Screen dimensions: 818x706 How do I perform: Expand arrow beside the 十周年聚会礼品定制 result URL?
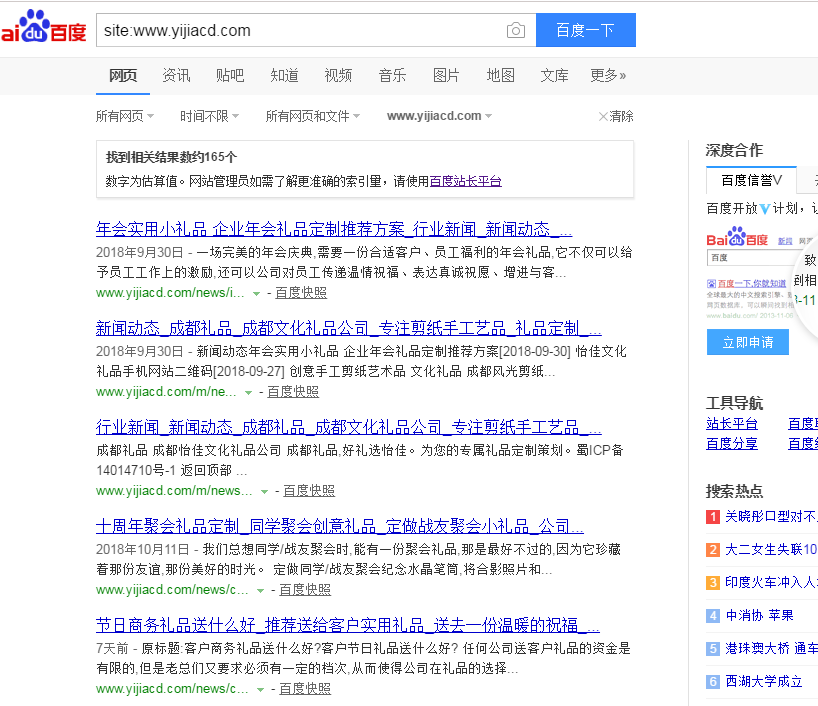[260, 591]
